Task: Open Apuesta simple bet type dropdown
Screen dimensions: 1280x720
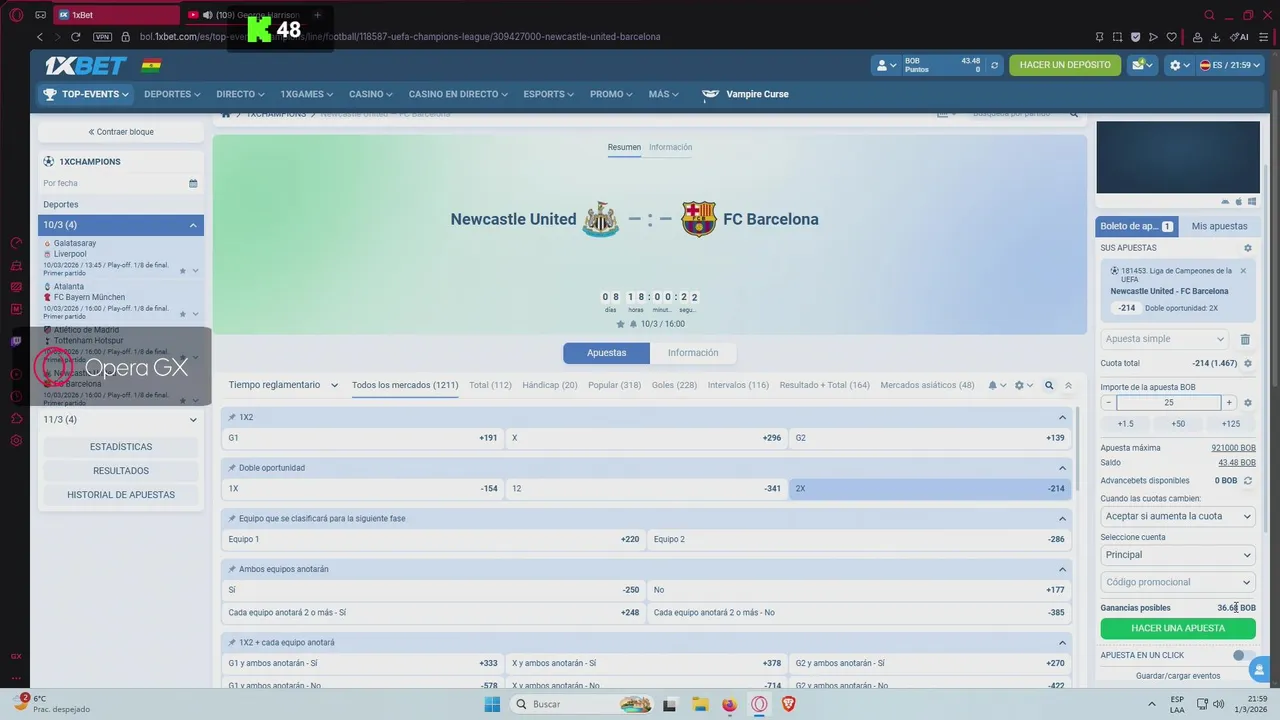Action: pos(1165,339)
